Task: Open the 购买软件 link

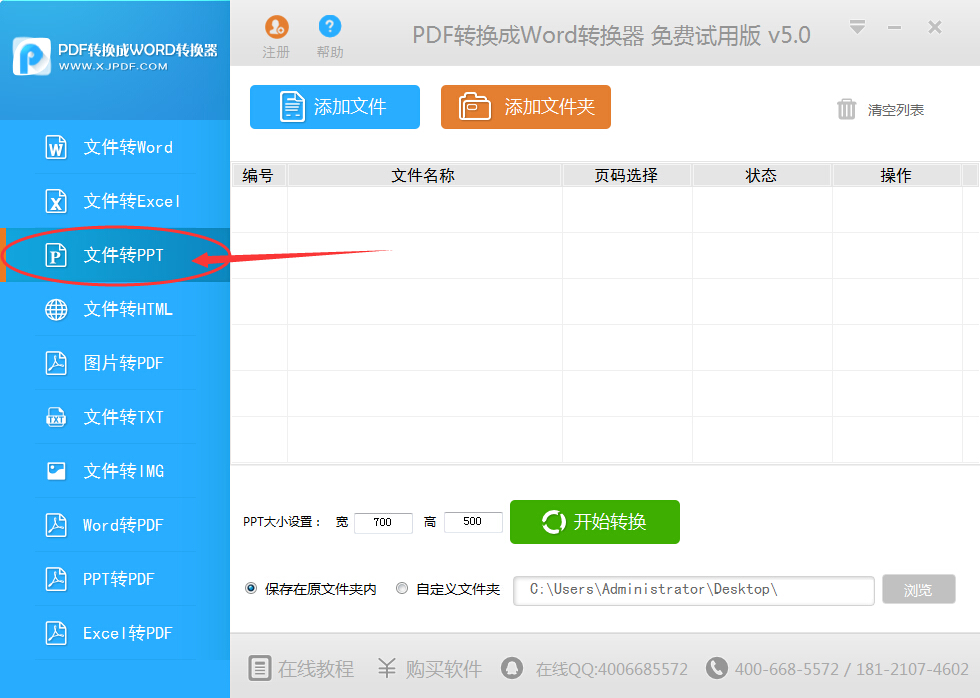Action: 444,669
